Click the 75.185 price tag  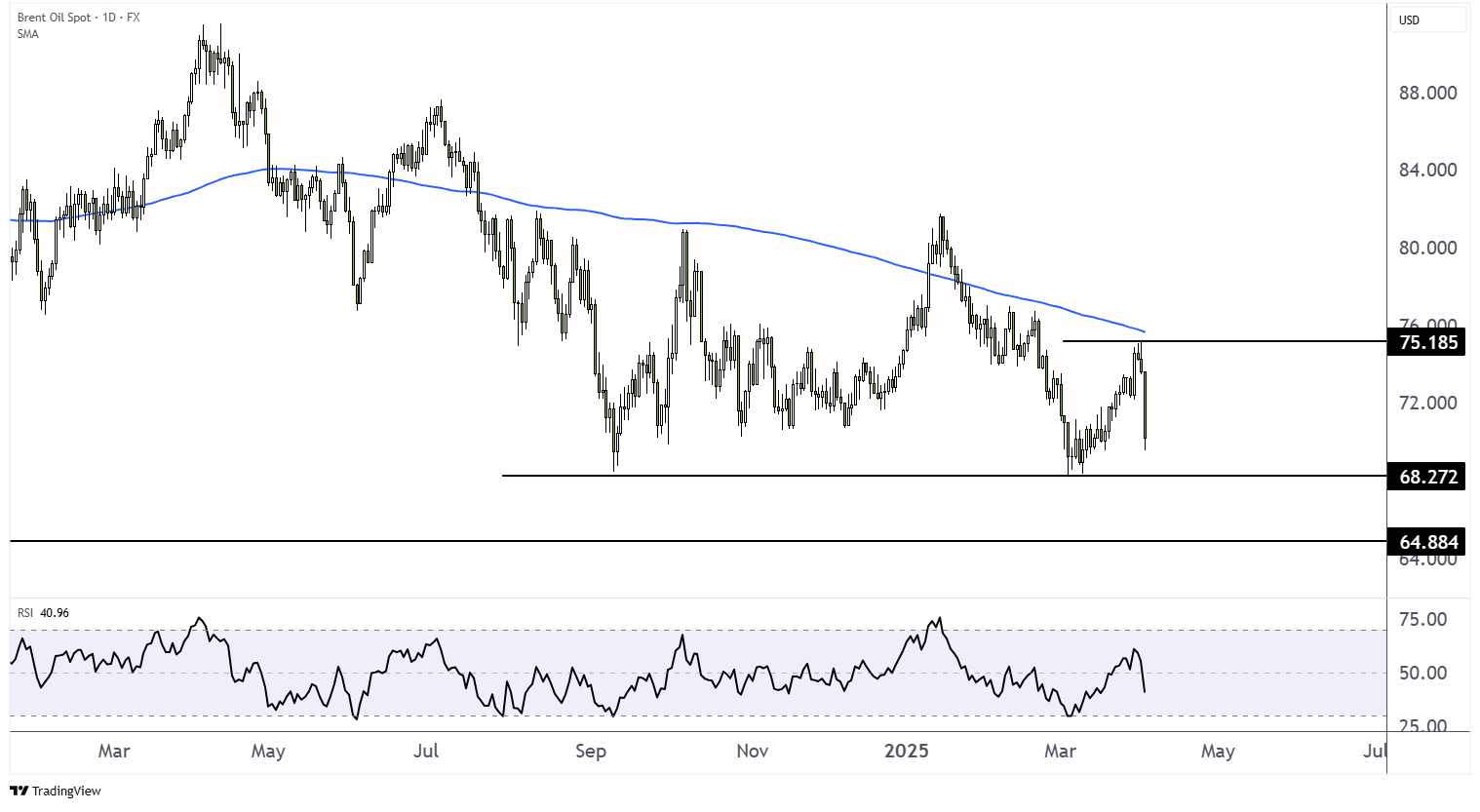click(1427, 342)
